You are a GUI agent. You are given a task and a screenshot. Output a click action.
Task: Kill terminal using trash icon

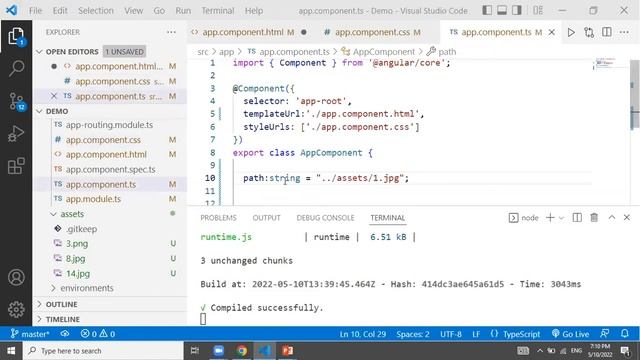click(x=594, y=218)
